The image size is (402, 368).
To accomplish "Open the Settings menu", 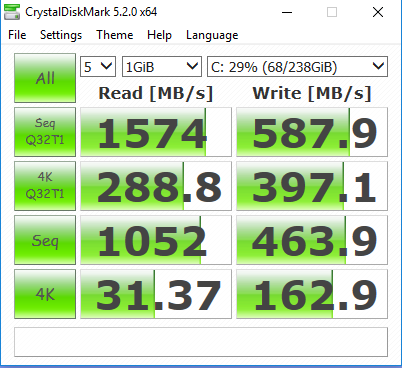I will coord(61,35).
